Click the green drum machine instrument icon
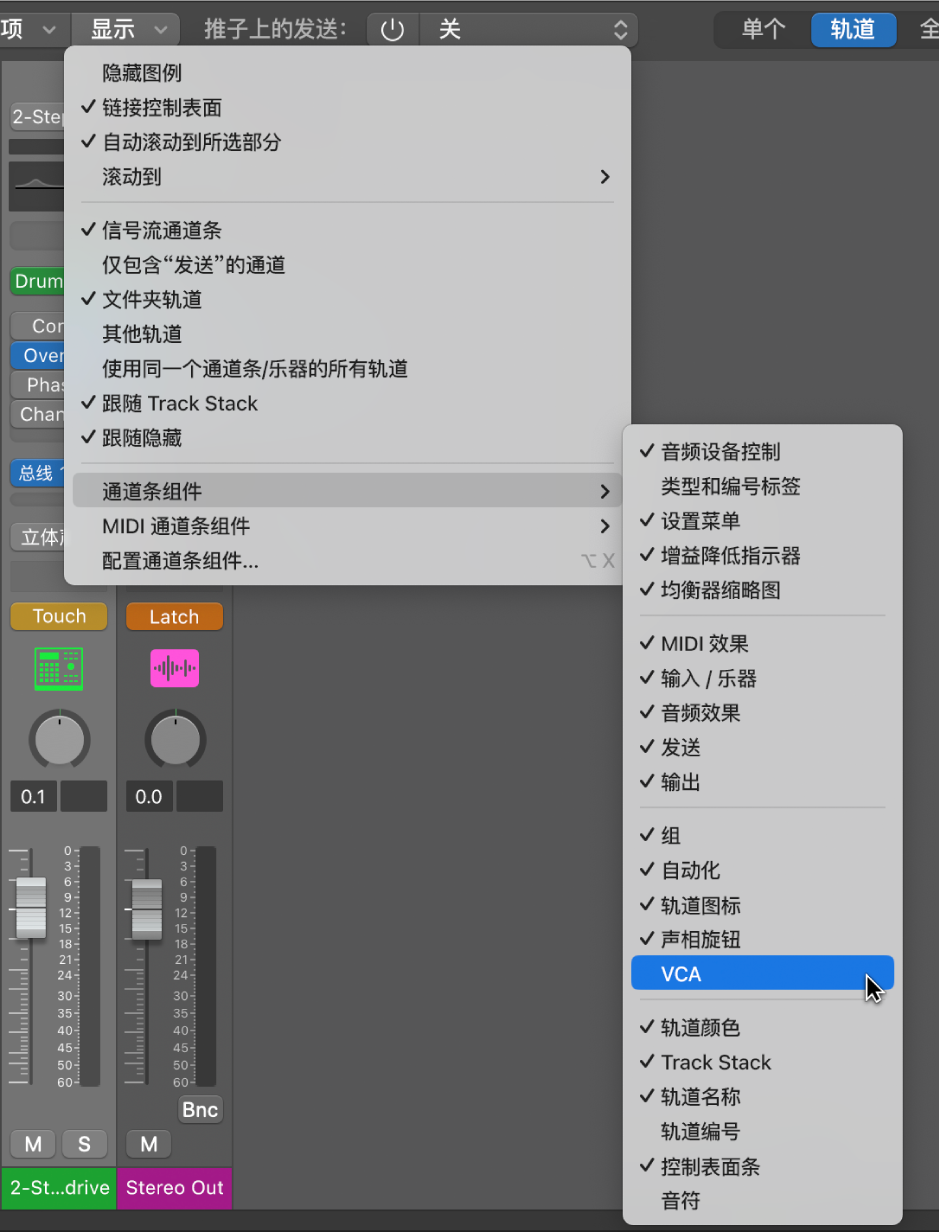939x1232 pixels. [x=58, y=669]
